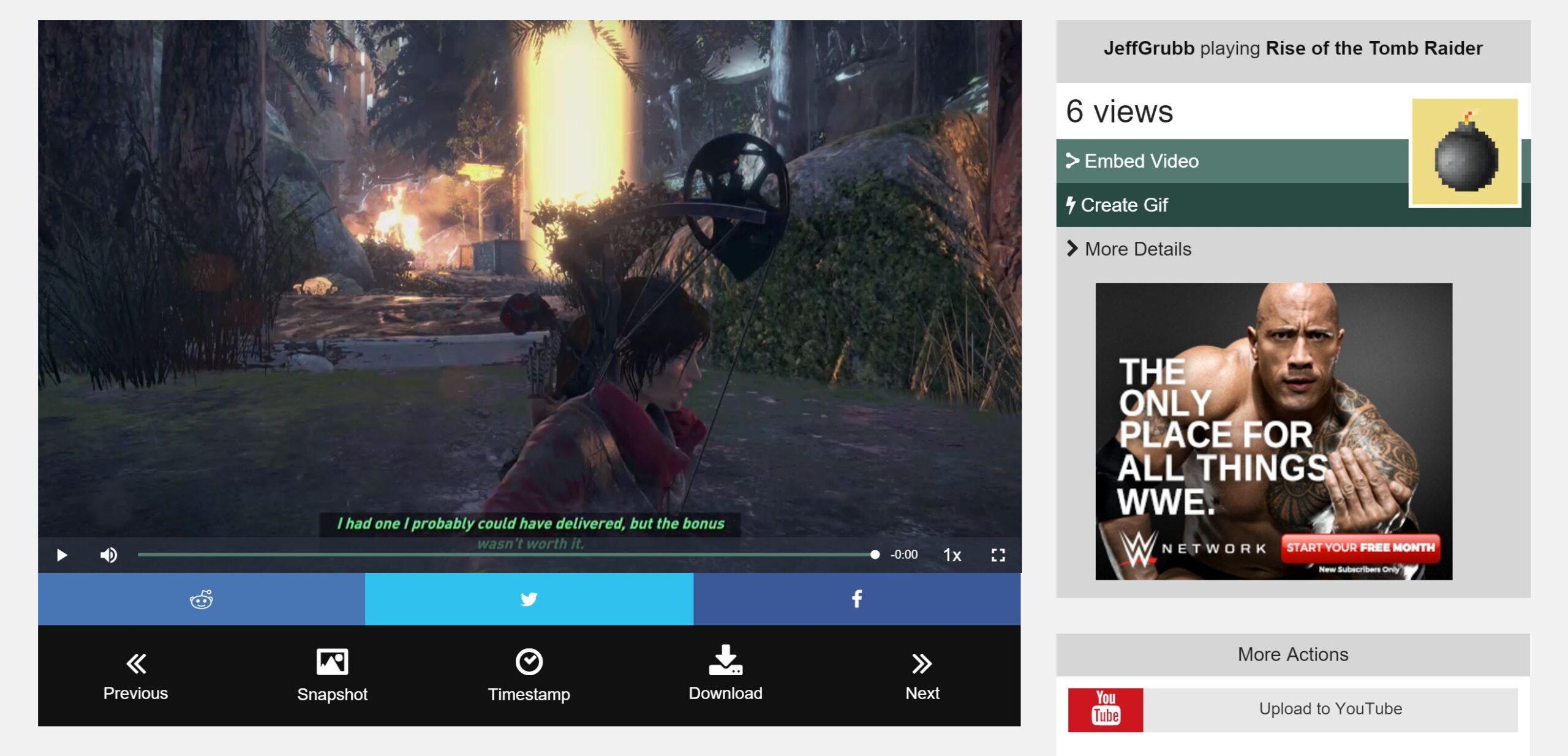
Task: Click remaining time -0:00 label
Action: (904, 555)
